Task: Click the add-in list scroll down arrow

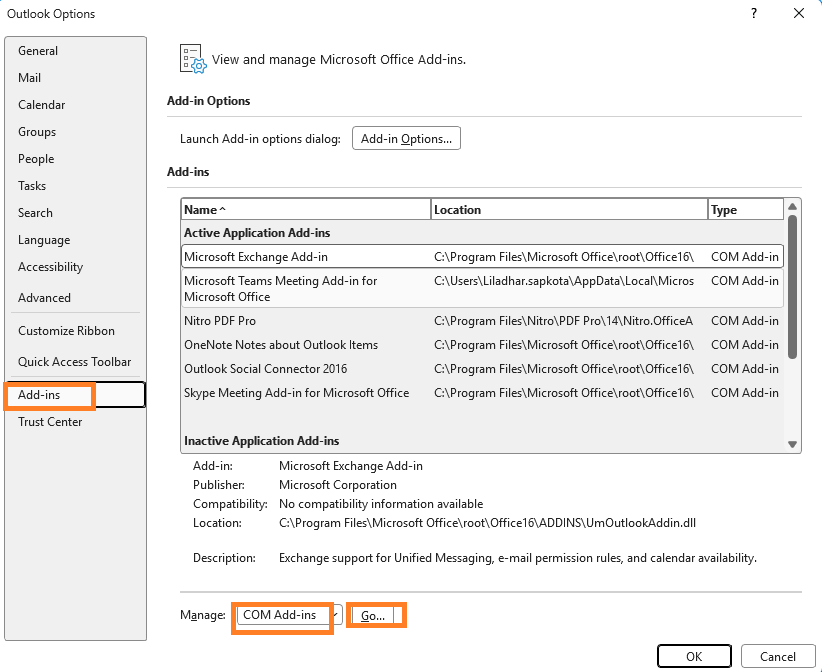Action: pyautogui.click(x=792, y=445)
